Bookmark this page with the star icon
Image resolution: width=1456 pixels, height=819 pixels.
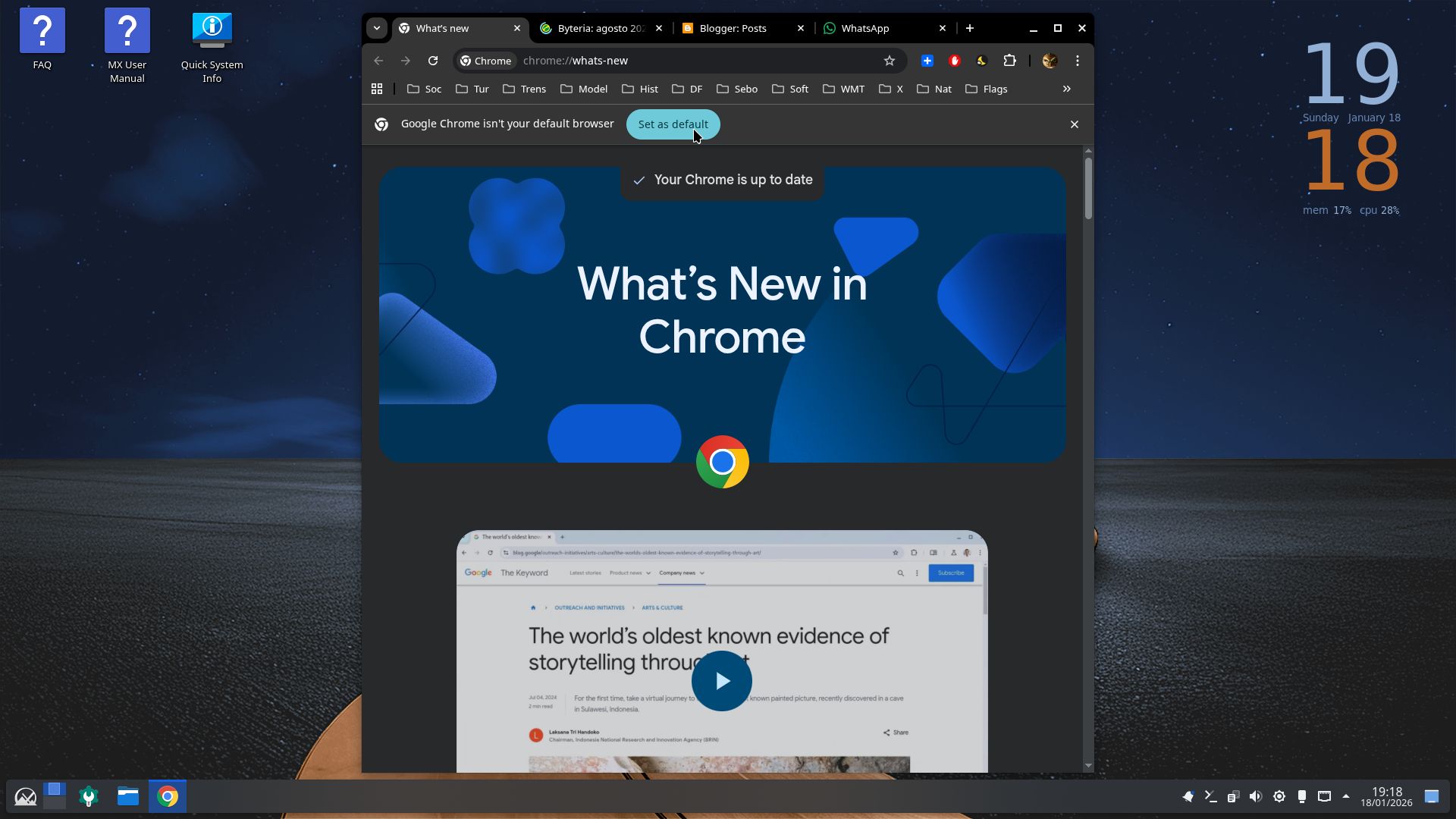click(x=890, y=61)
